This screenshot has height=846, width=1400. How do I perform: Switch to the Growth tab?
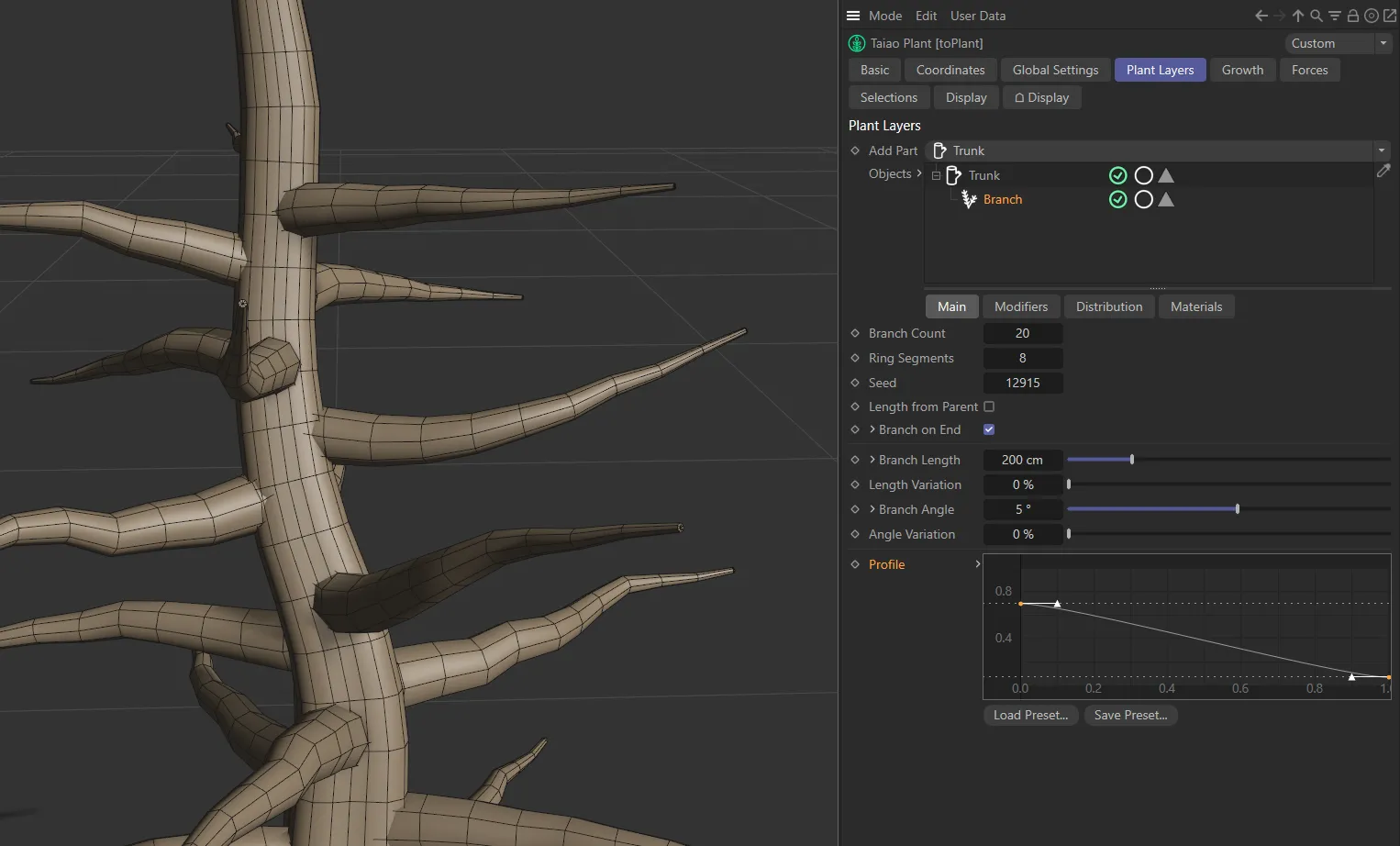[1242, 70]
